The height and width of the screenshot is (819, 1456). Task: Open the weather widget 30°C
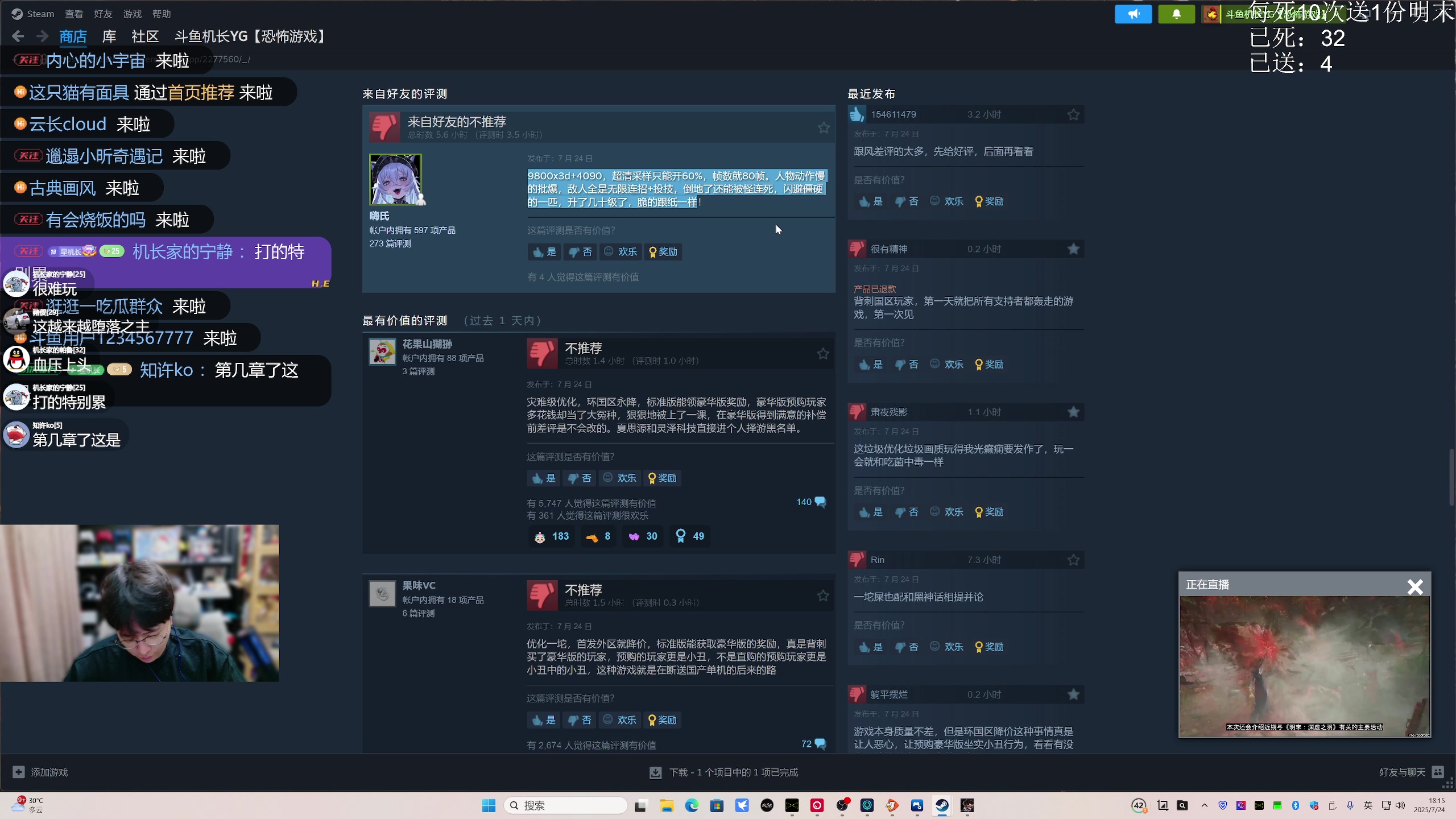(x=28, y=805)
